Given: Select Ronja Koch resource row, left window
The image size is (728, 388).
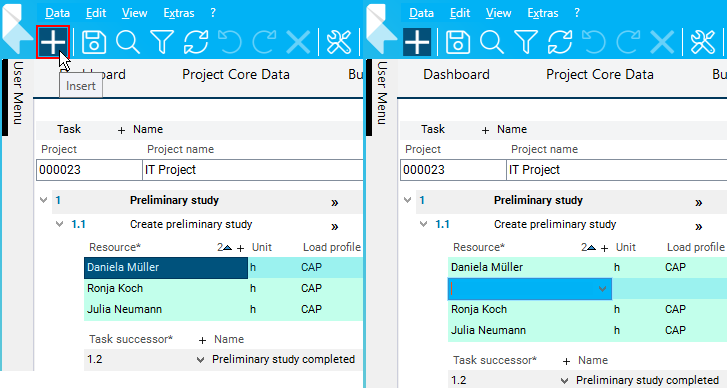Looking at the screenshot, I should [223, 288].
